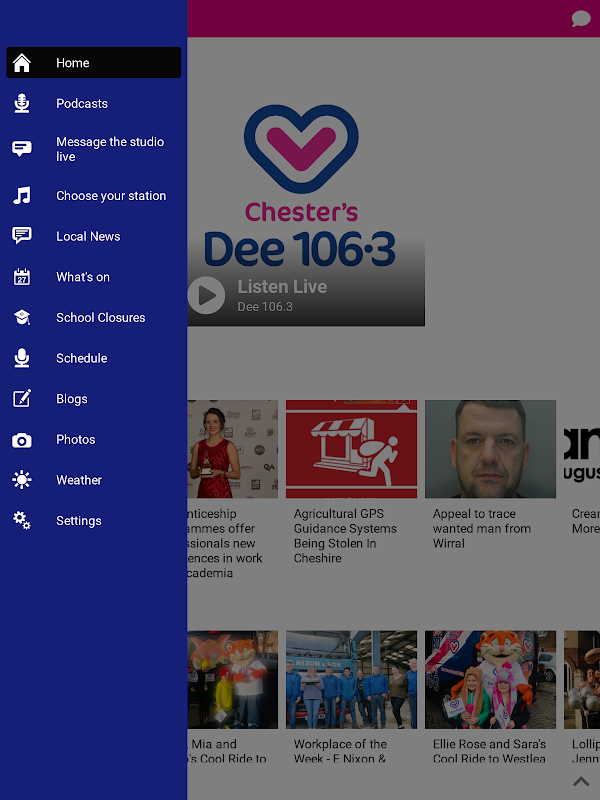Open What's on menu item
The height and width of the screenshot is (800, 600).
(x=93, y=277)
